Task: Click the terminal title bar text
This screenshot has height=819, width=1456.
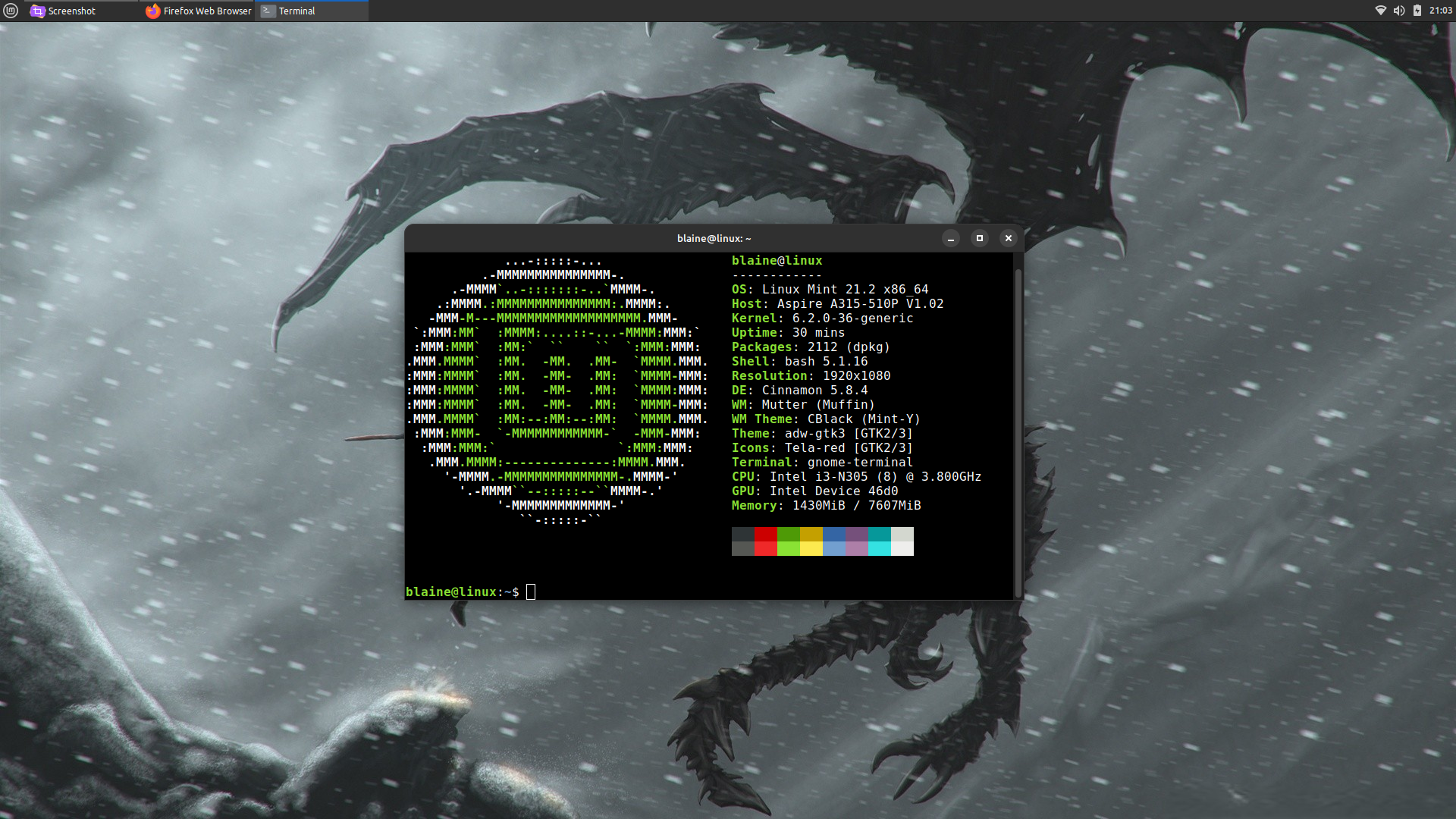Action: point(714,238)
